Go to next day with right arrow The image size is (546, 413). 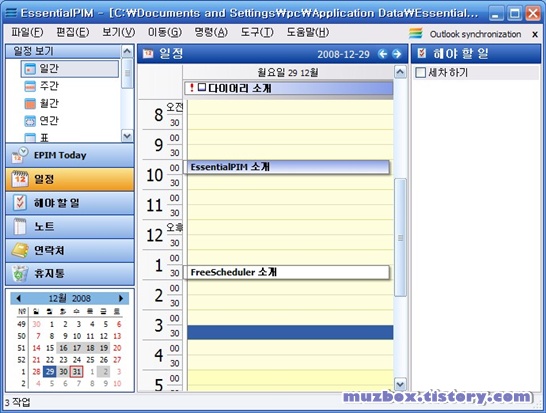397,54
